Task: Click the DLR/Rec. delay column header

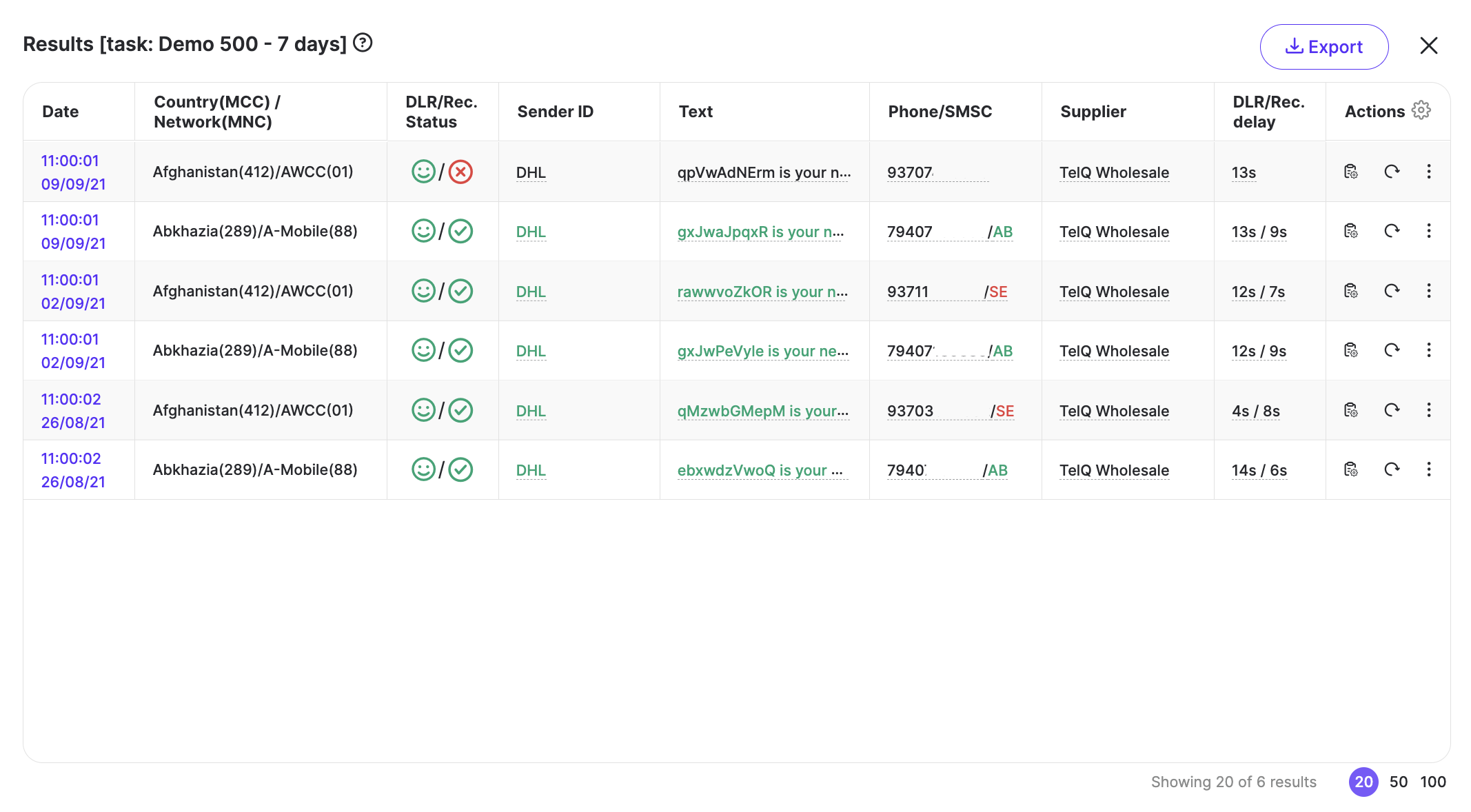Action: pos(1268,112)
